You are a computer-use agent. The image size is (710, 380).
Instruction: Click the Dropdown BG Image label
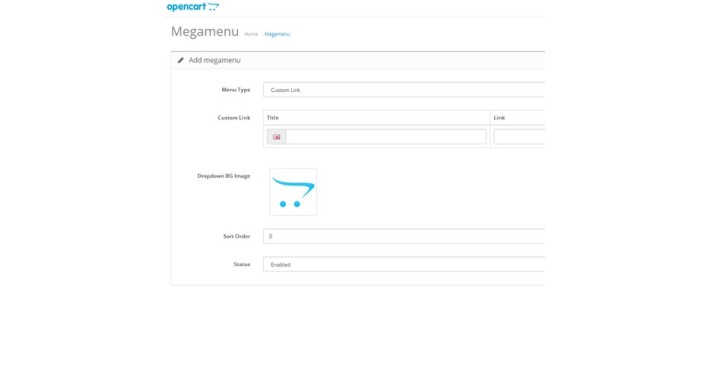click(x=224, y=176)
